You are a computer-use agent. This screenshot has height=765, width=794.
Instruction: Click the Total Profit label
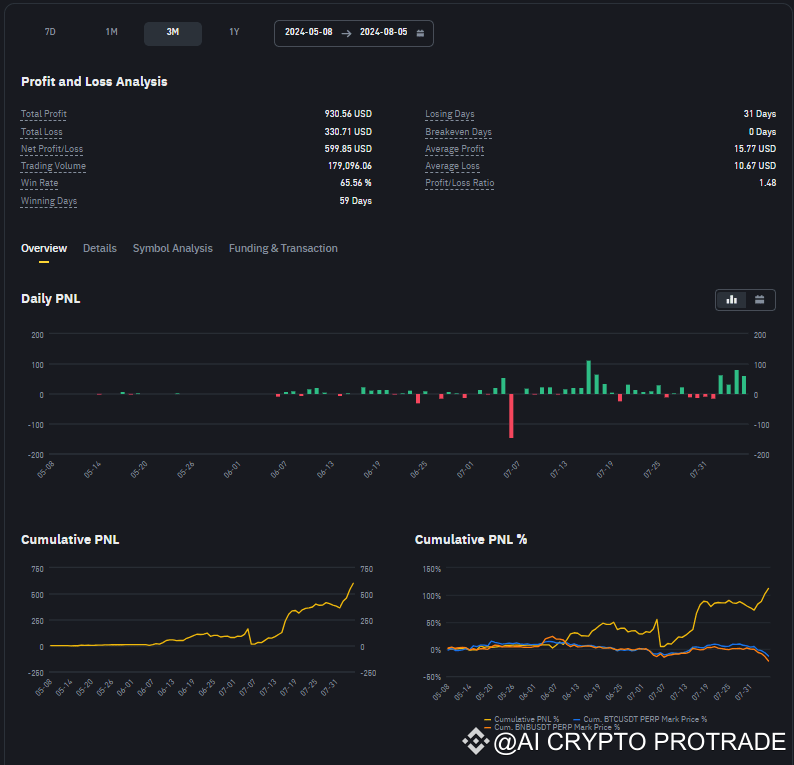tap(44, 114)
